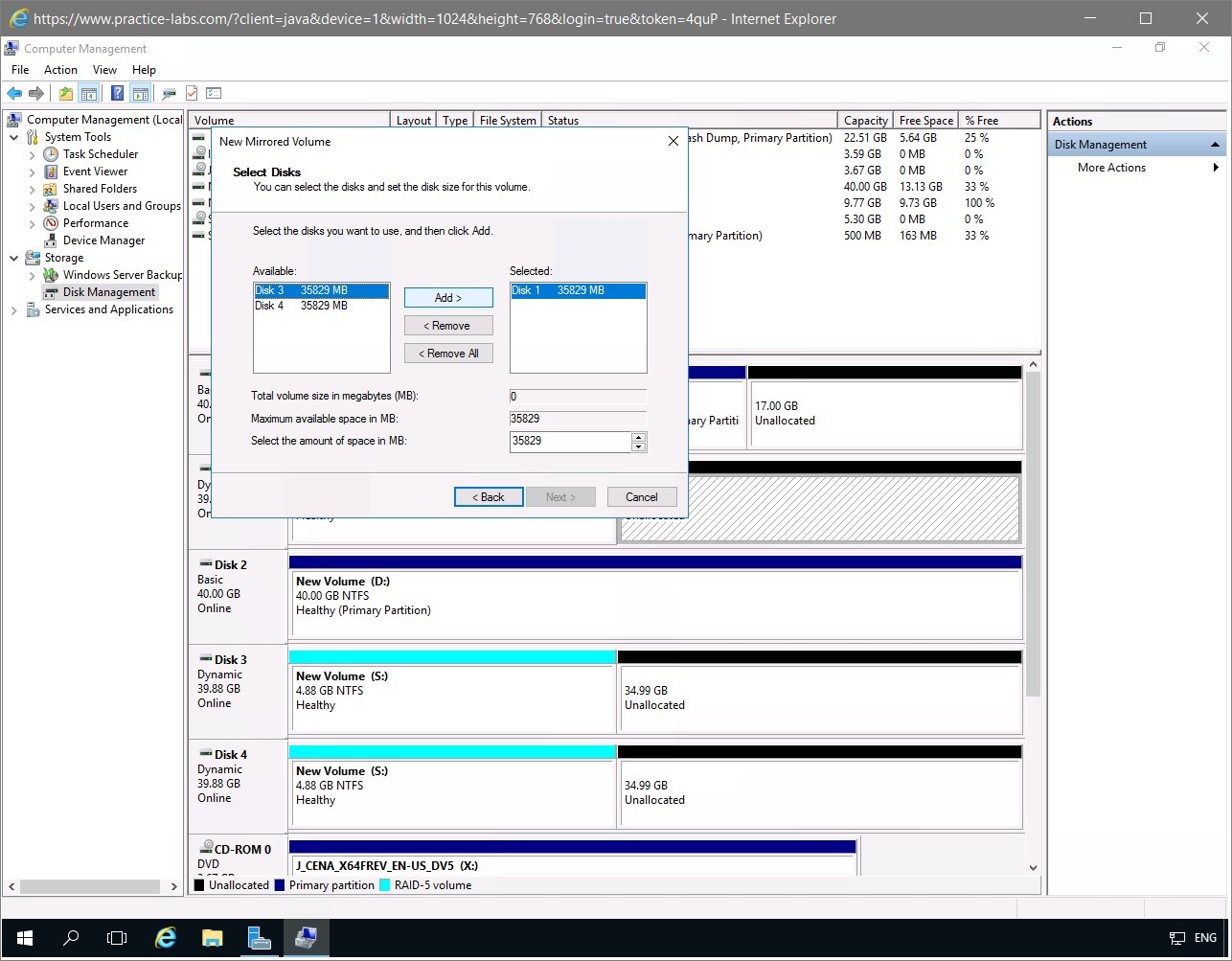Collapse the System Tools node

[14, 137]
